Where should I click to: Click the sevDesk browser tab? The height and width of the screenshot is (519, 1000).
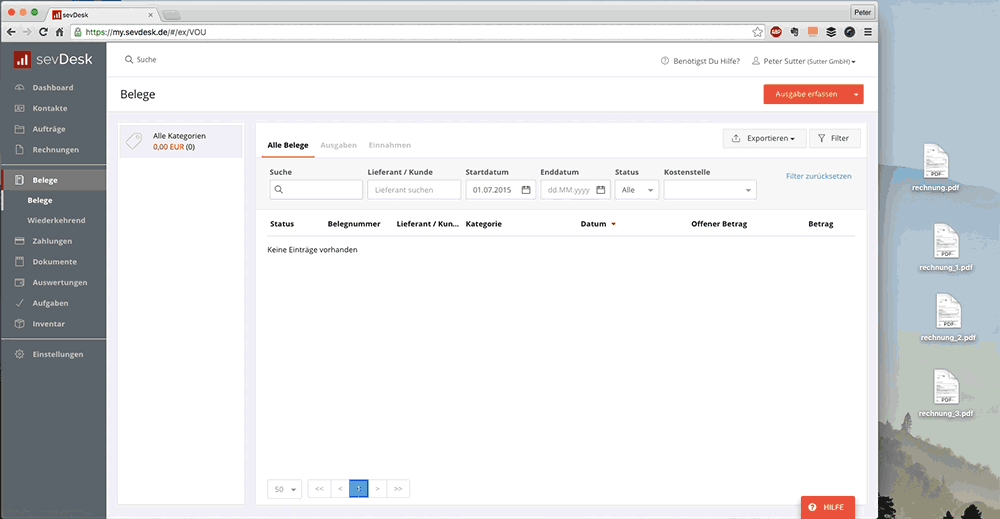tap(103, 15)
